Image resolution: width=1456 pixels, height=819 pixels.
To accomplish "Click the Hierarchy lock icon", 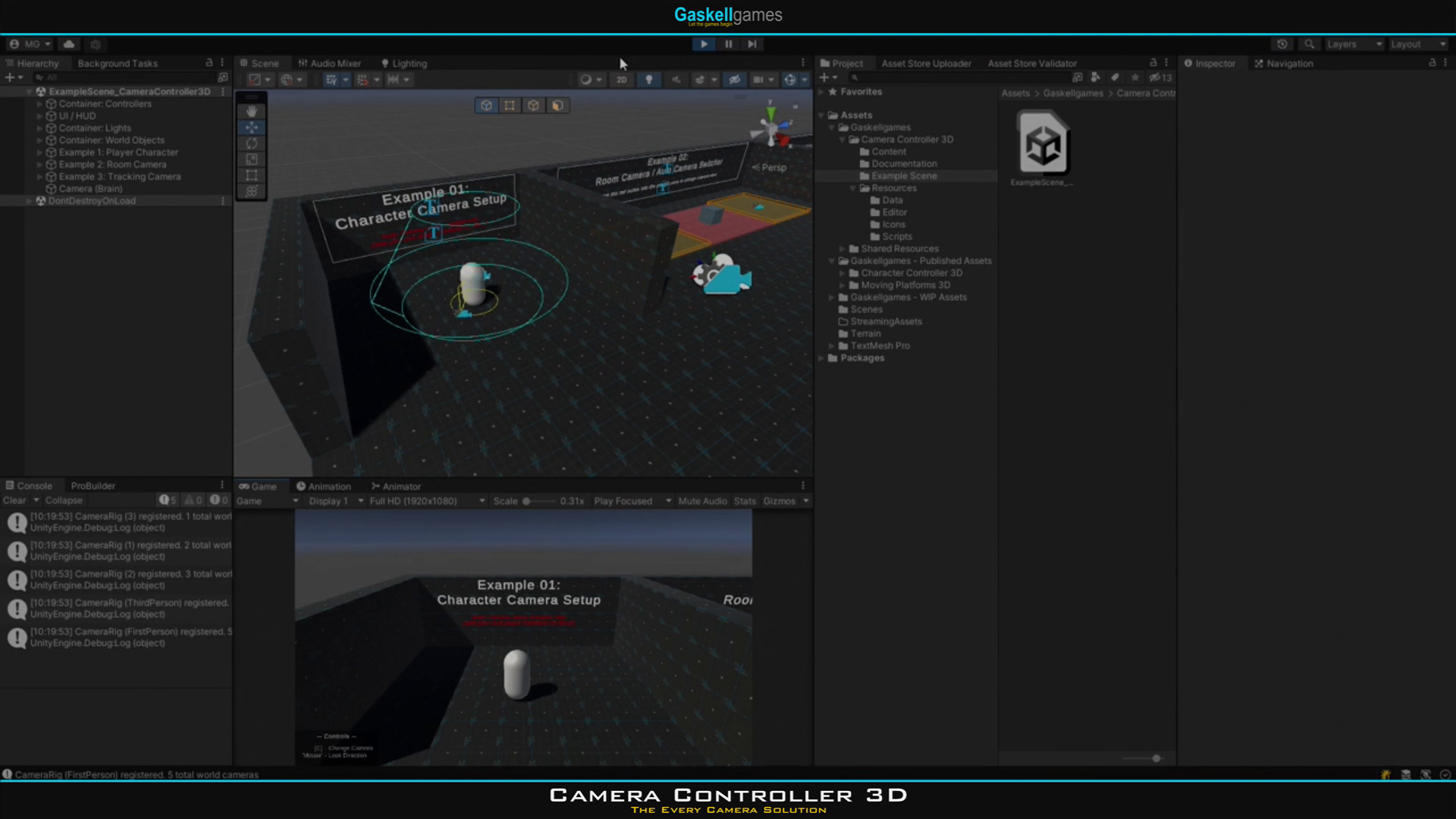I will point(209,63).
